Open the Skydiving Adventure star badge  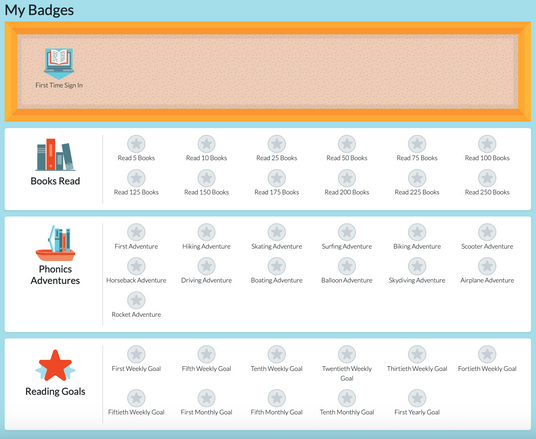click(x=417, y=266)
